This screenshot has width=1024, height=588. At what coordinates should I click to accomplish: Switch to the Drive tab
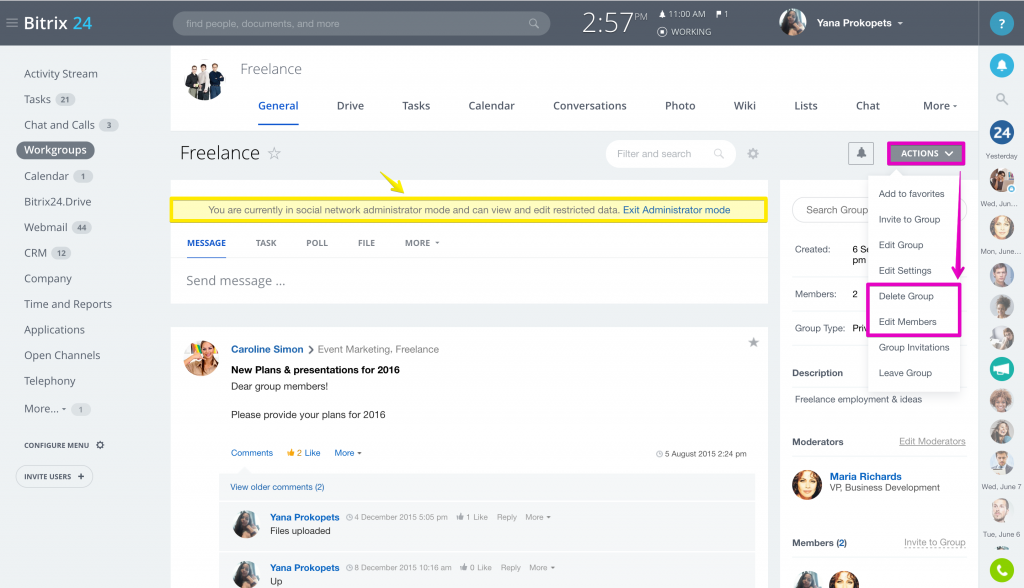click(x=350, y=106)
